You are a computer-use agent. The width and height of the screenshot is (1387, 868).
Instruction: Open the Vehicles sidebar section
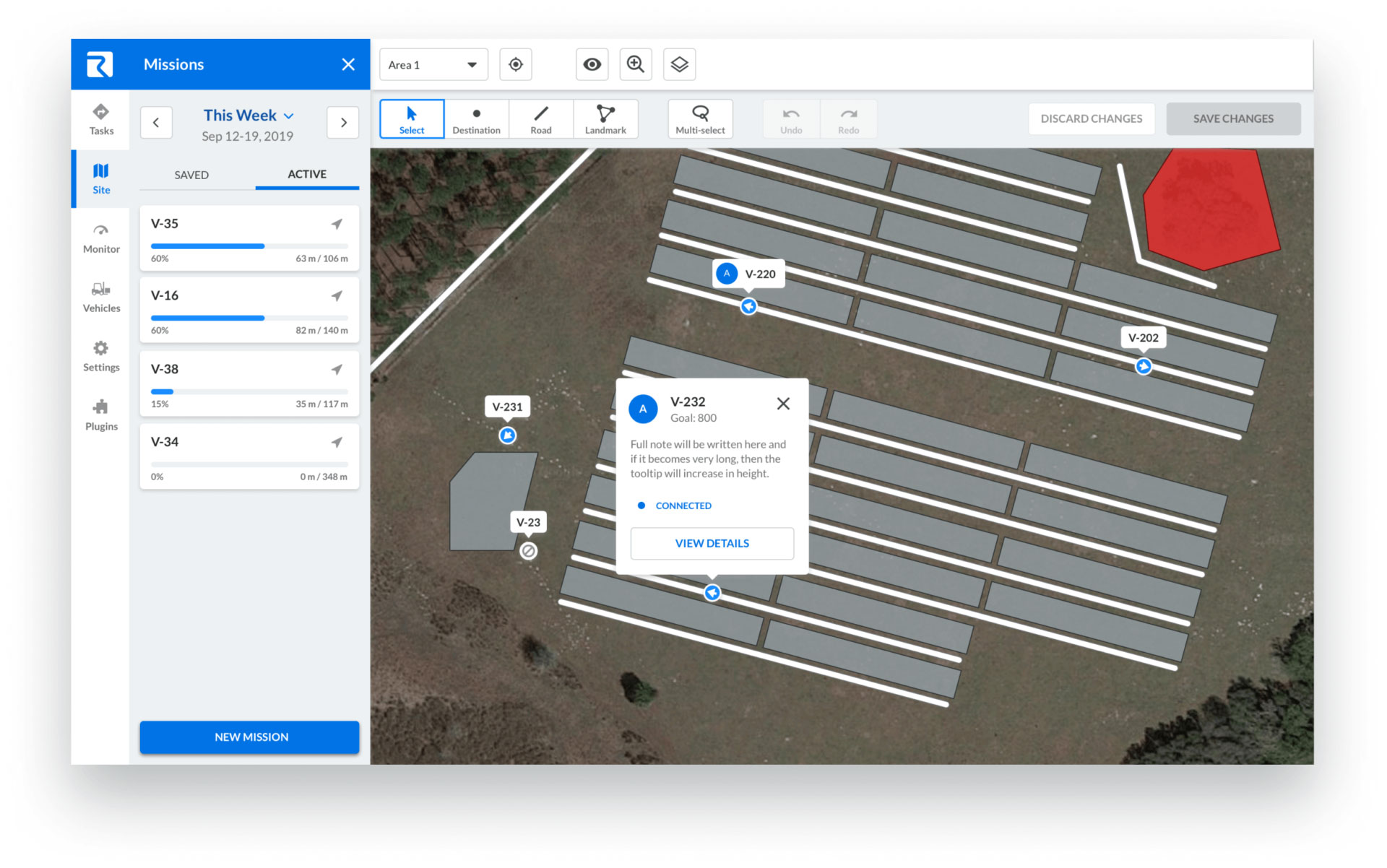pyautogui.click(x=101, y=297)
